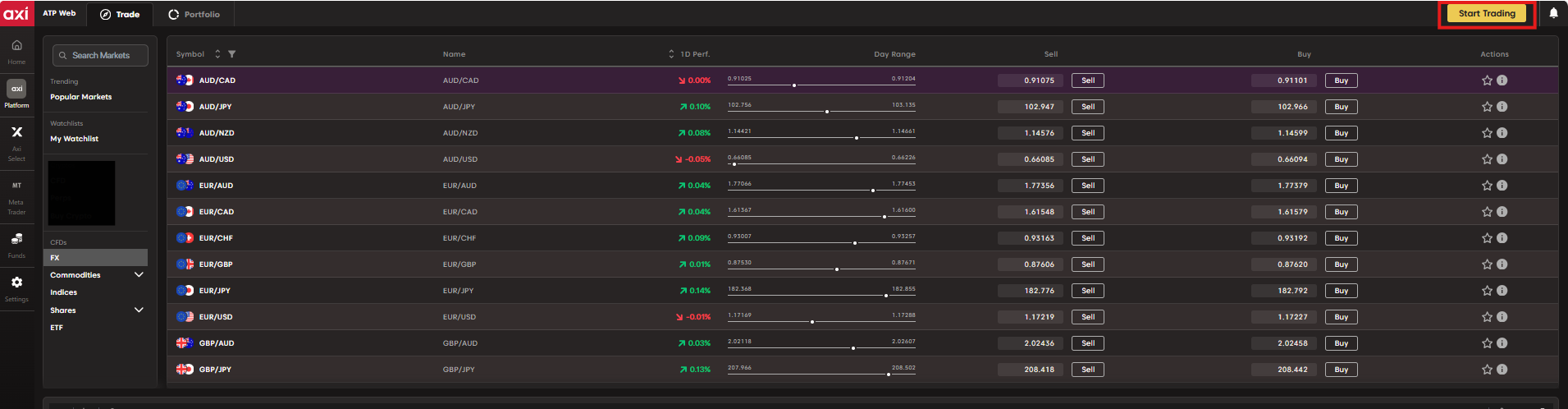
Task: Star GBP/JPY as a favorite
Action: [x=1487, y=370]
